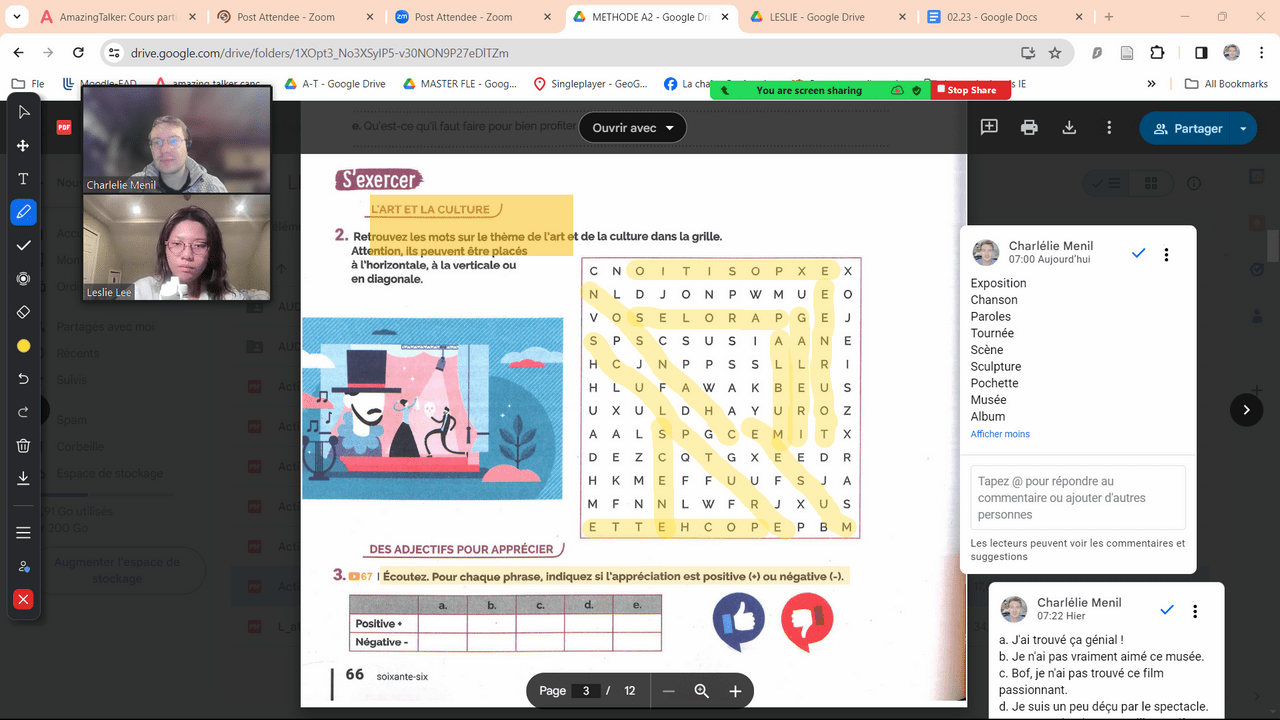Select the Draw pen tool
1280x720 pixels.
(x=24, y=212)
